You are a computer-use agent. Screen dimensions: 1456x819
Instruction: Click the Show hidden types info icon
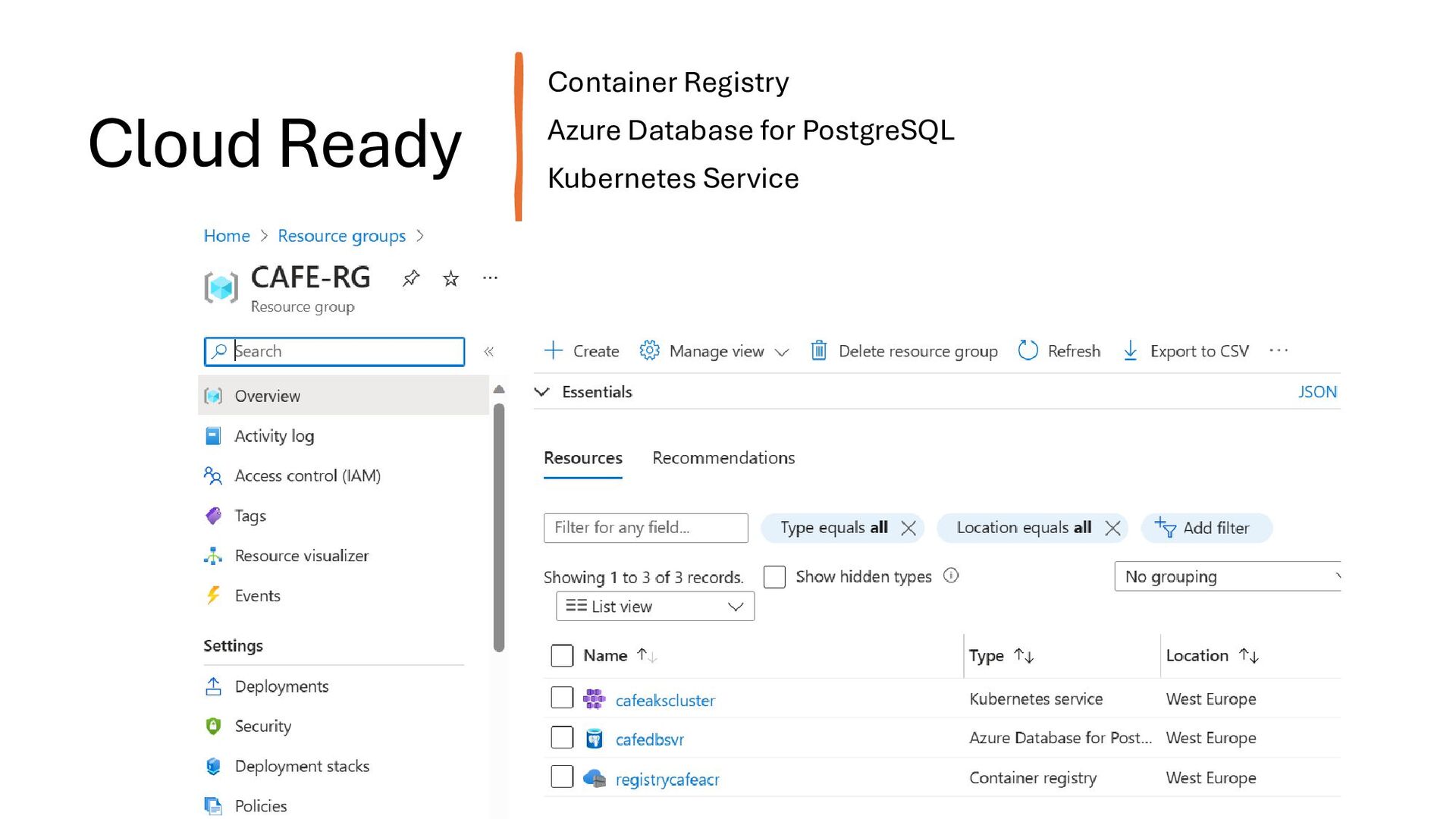click(x=951, y=576)
